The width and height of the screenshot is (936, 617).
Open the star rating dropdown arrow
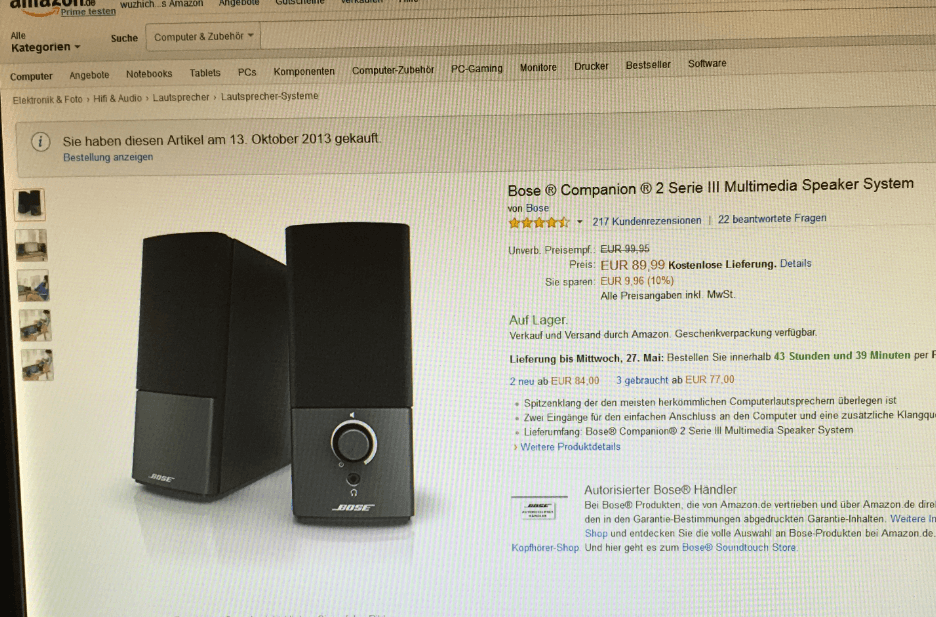pyautogui.click(x=579, y=222)
